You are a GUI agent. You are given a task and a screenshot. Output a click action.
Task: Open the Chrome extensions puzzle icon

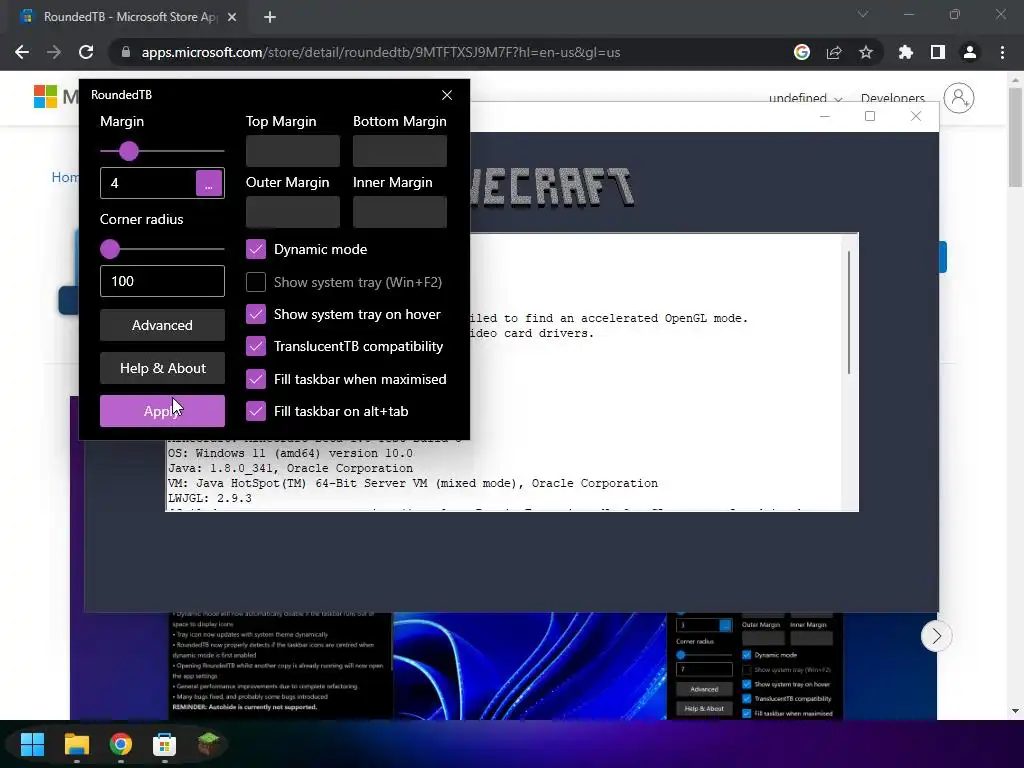906,52
